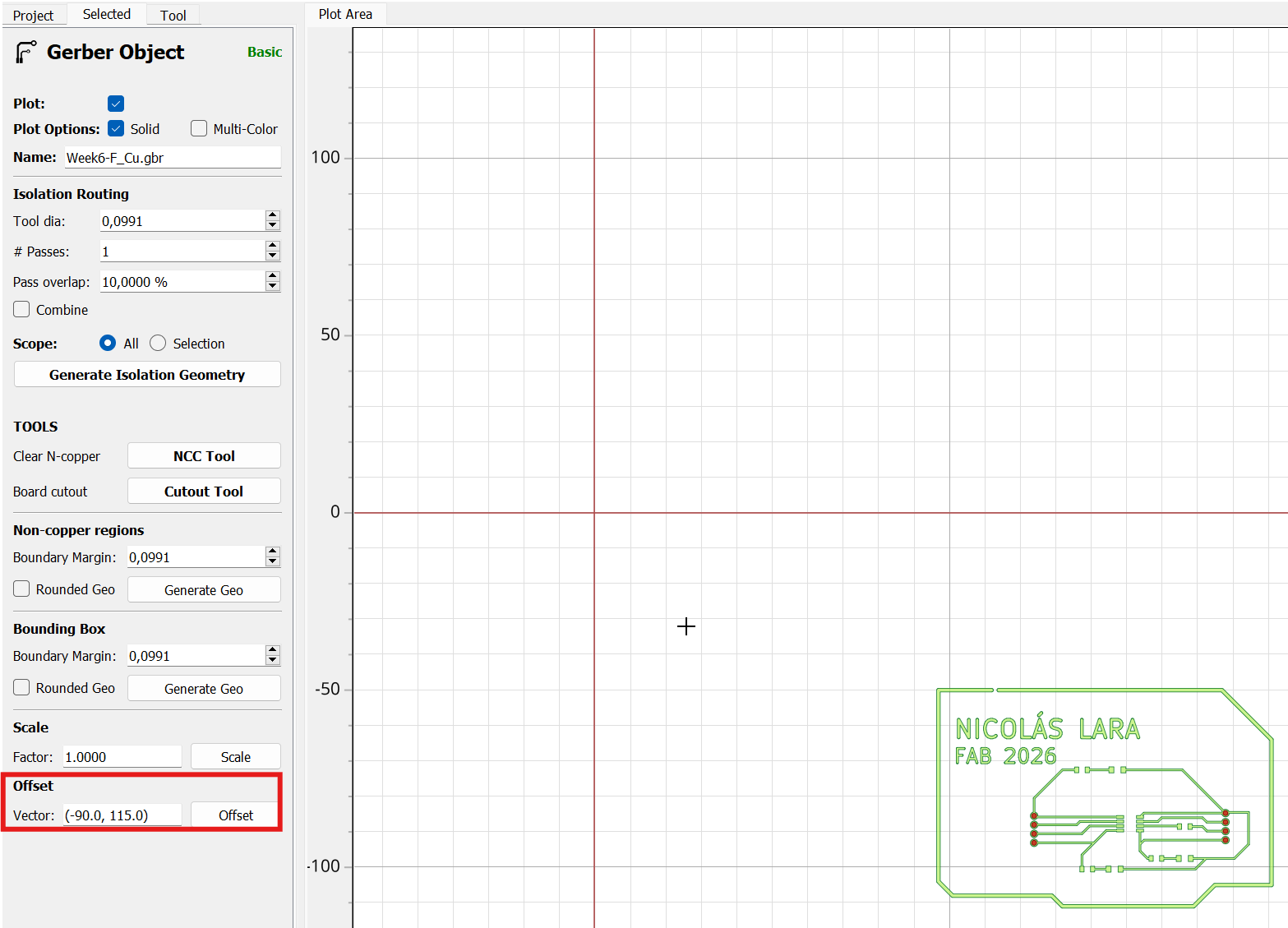
Task: Decrease Pass overlap percentage
Action: tap(273, 287)
